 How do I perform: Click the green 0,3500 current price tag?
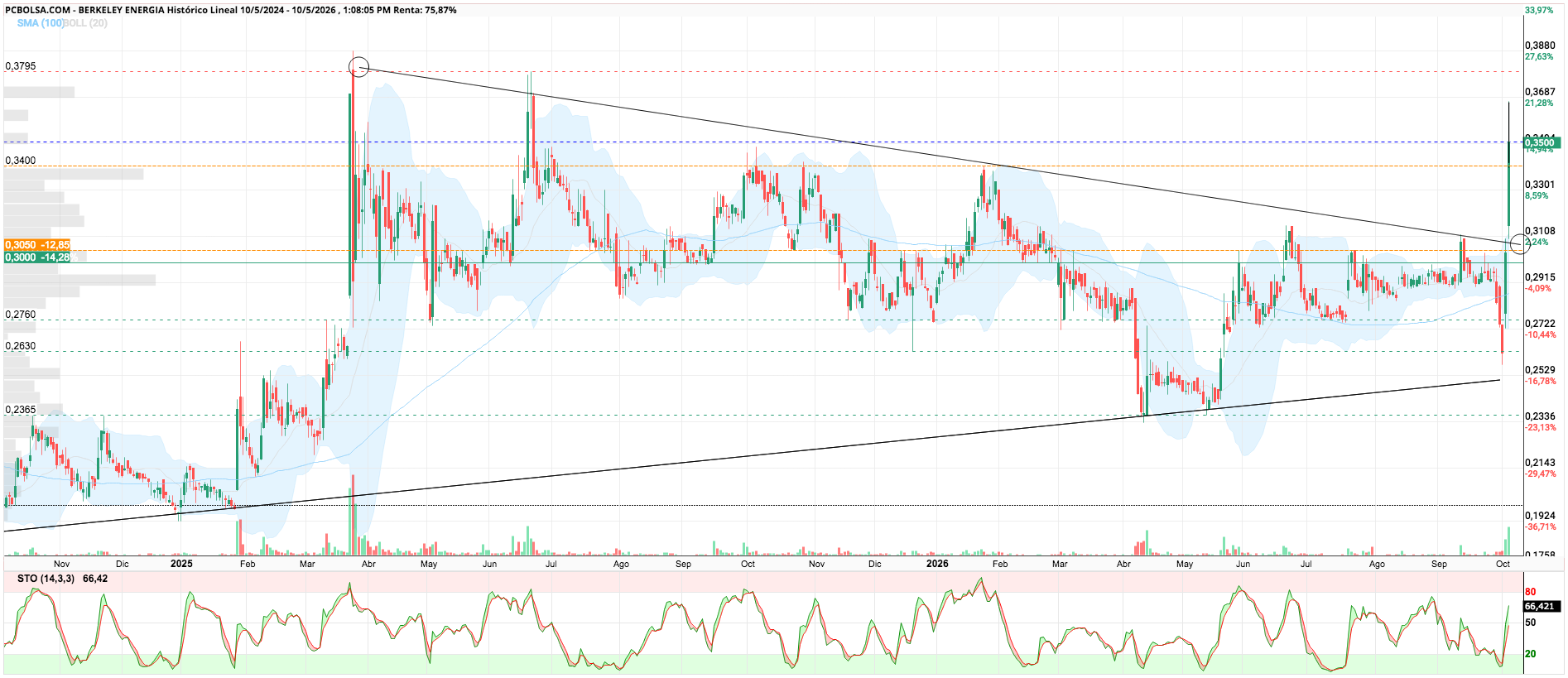click(x=1542, y=142)
